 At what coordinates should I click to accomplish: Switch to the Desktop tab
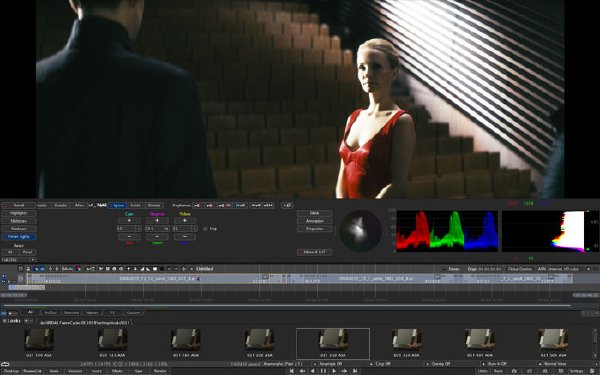(11, 371)
